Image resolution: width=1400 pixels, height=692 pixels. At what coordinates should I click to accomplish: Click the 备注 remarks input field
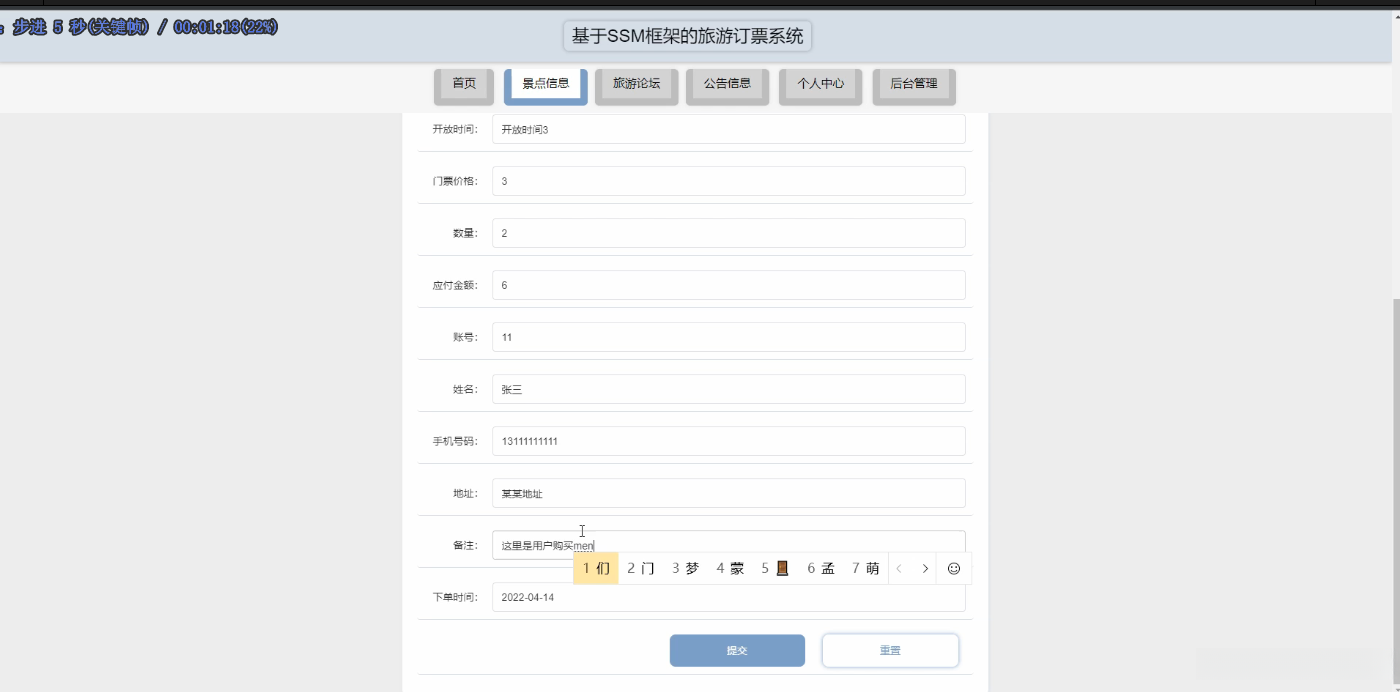point(729,545)
